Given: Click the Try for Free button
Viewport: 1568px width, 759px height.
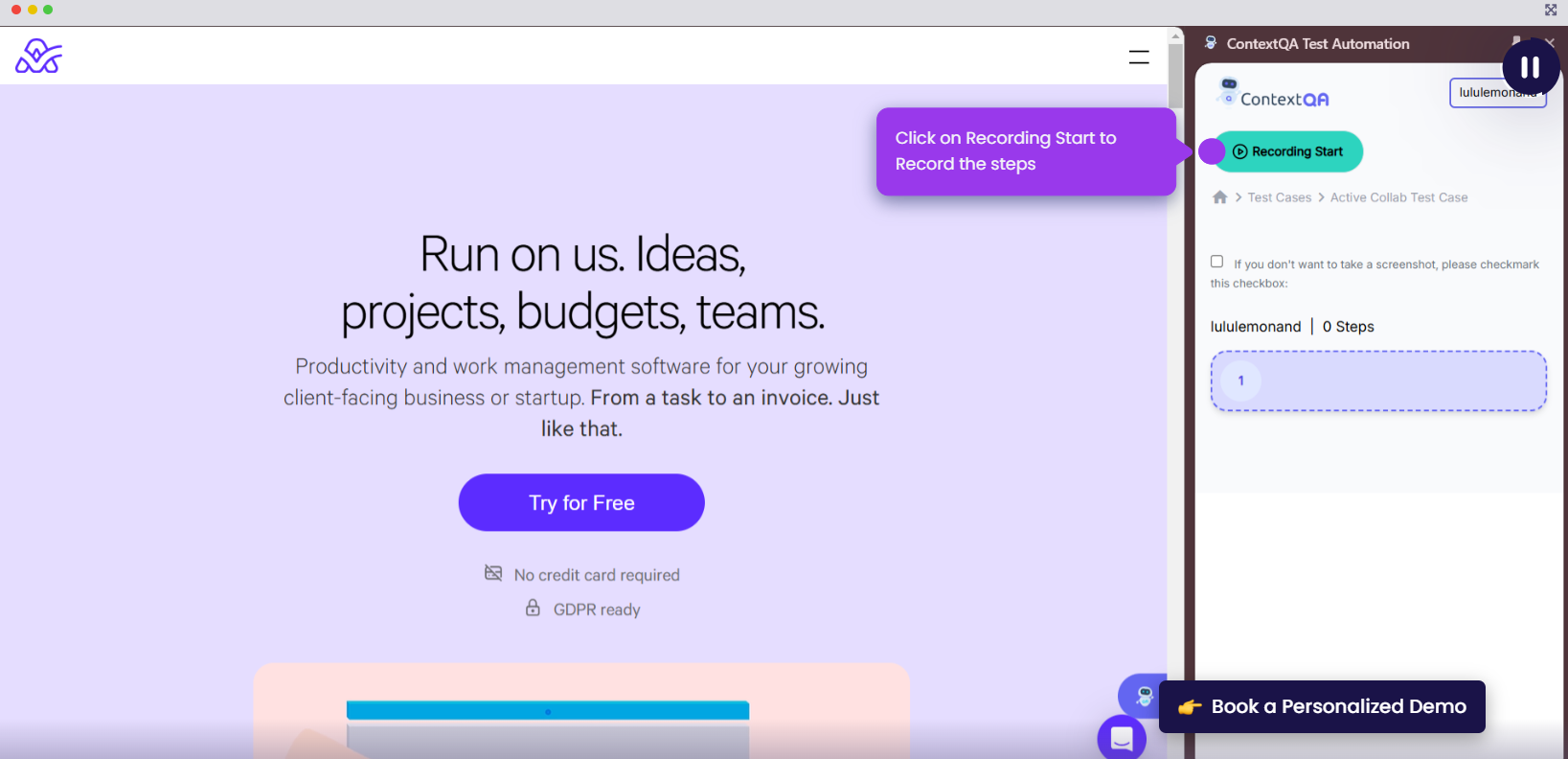Looking at the screenshot, I should pos(581,503).
